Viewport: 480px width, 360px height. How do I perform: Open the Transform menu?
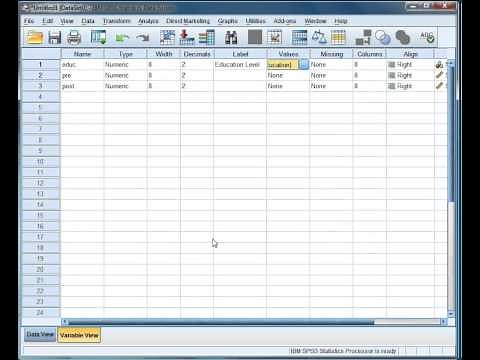pyautogui.click(x=117, y=21)
